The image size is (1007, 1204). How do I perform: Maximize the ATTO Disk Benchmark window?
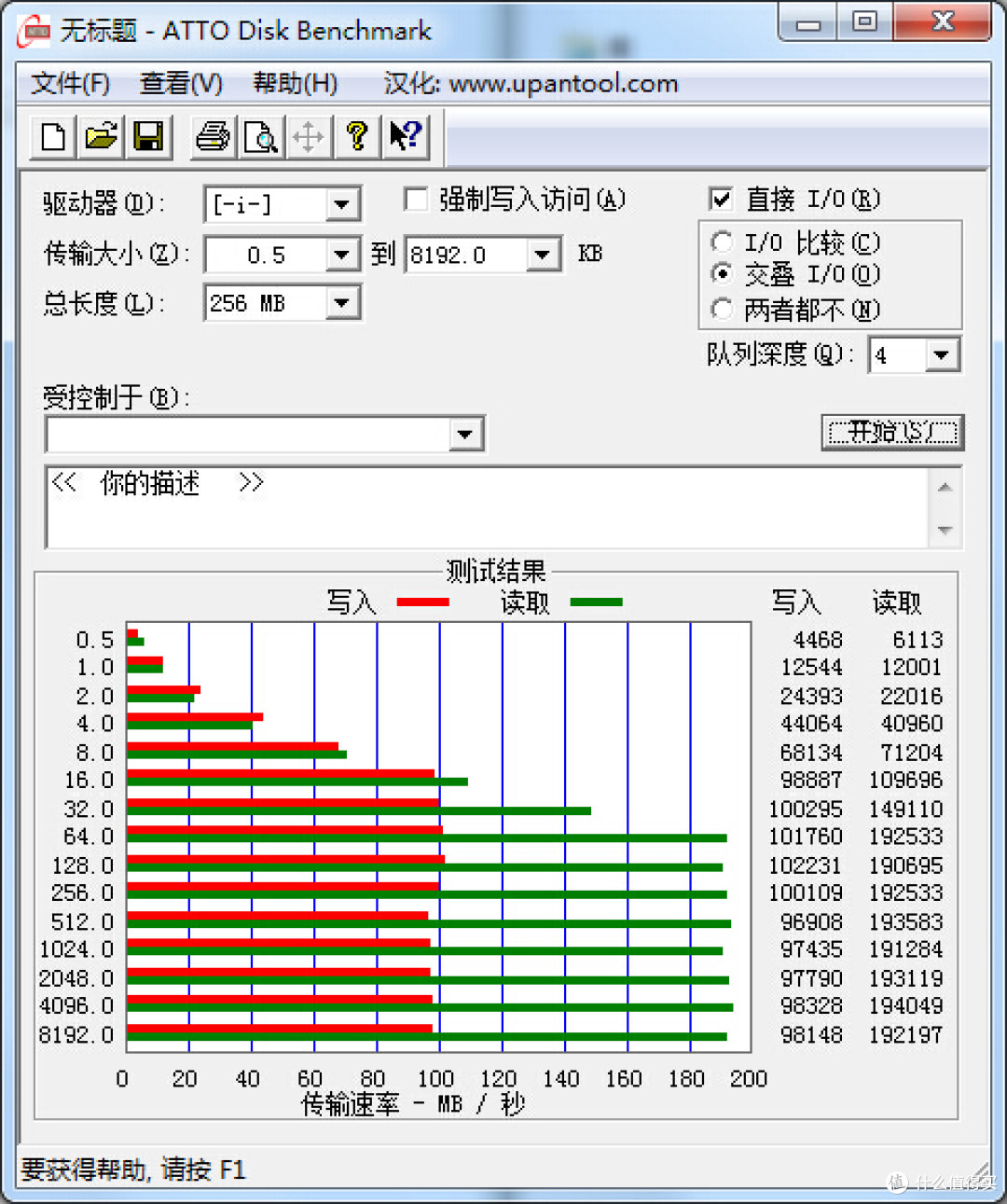click(x=864, y=22)
